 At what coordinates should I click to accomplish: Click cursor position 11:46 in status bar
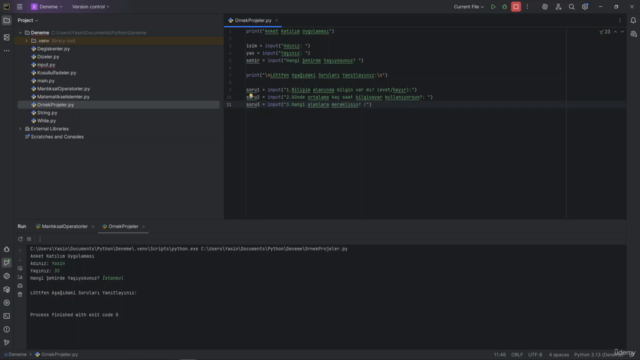click(x=500, y=355)
